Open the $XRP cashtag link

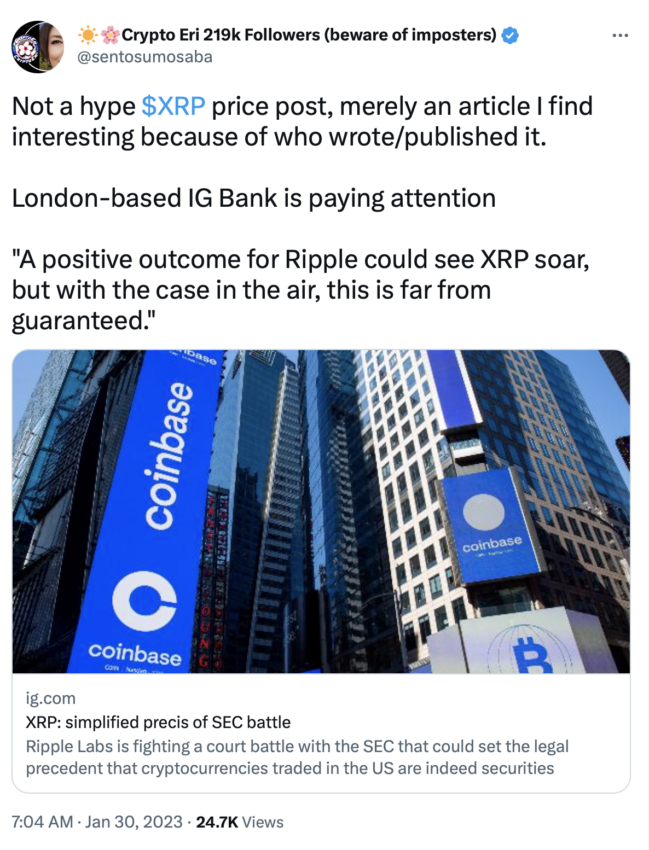pos(174,106)
